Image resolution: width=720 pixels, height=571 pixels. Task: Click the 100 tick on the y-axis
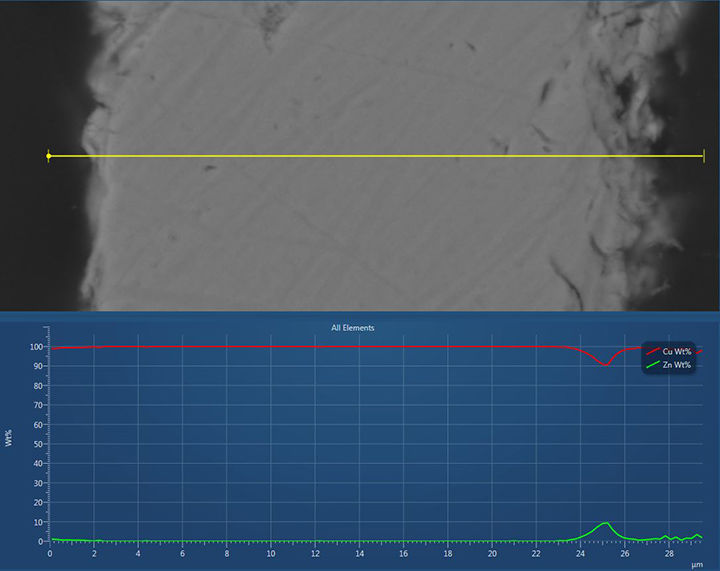coord(38,347)
